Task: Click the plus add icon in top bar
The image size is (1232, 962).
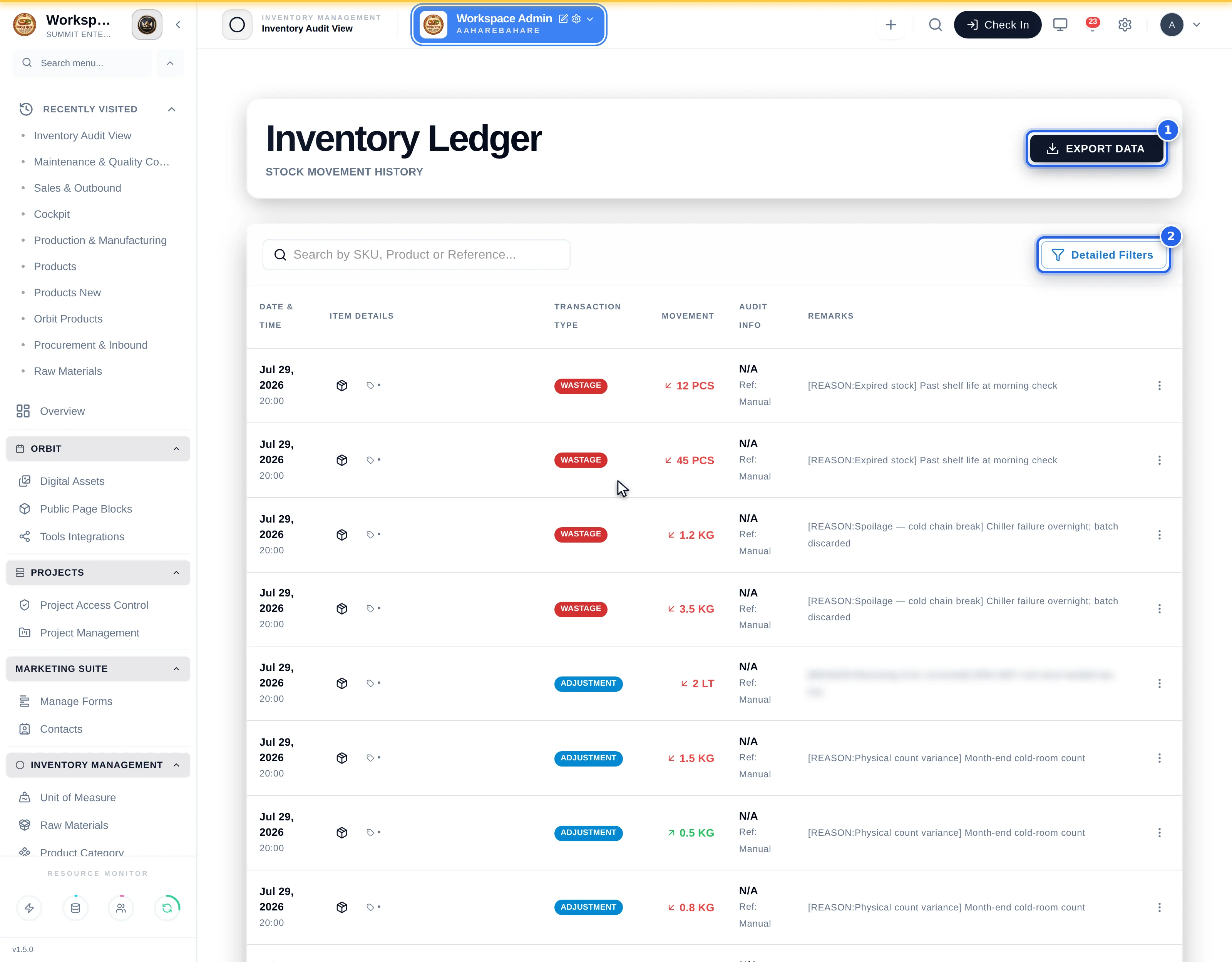Action: (x=891, y=25)
